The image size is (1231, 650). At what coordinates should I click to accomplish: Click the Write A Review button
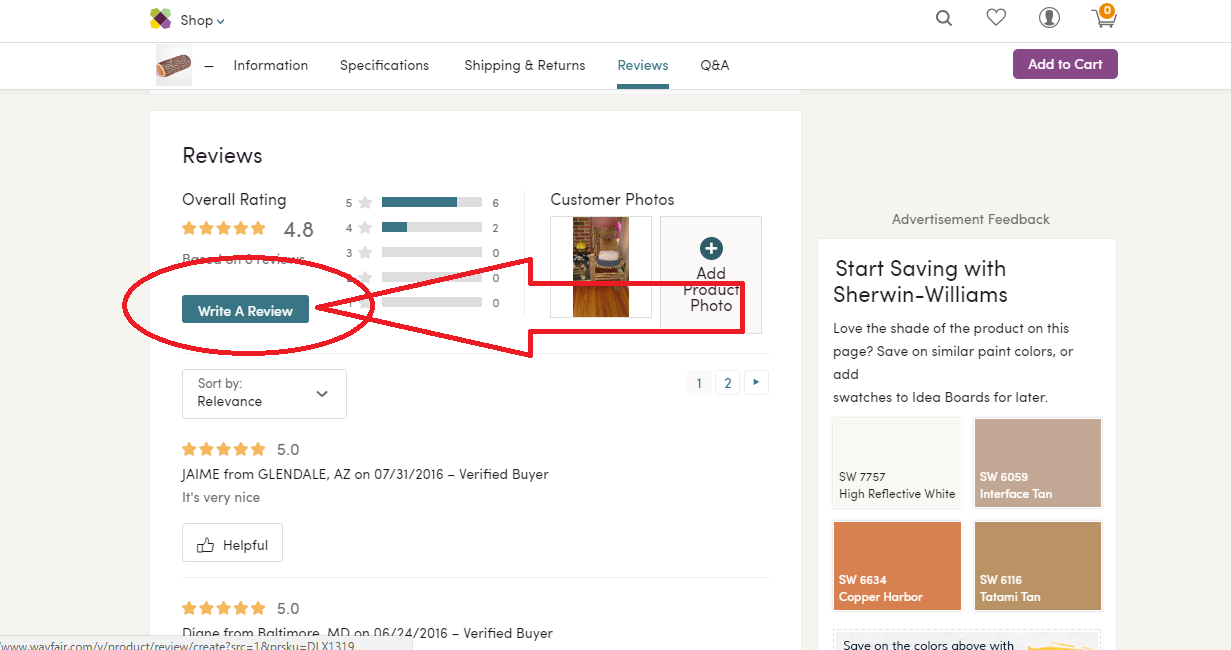coord(245,310)
